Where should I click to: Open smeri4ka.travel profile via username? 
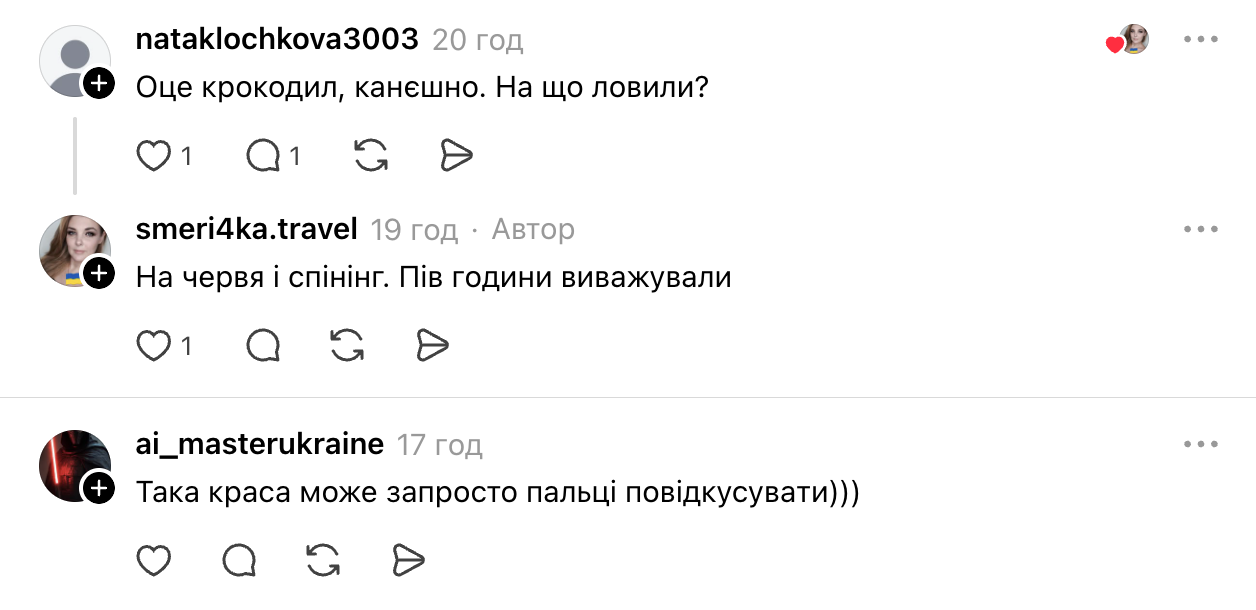pyautogui.click(x=246, y=230)
